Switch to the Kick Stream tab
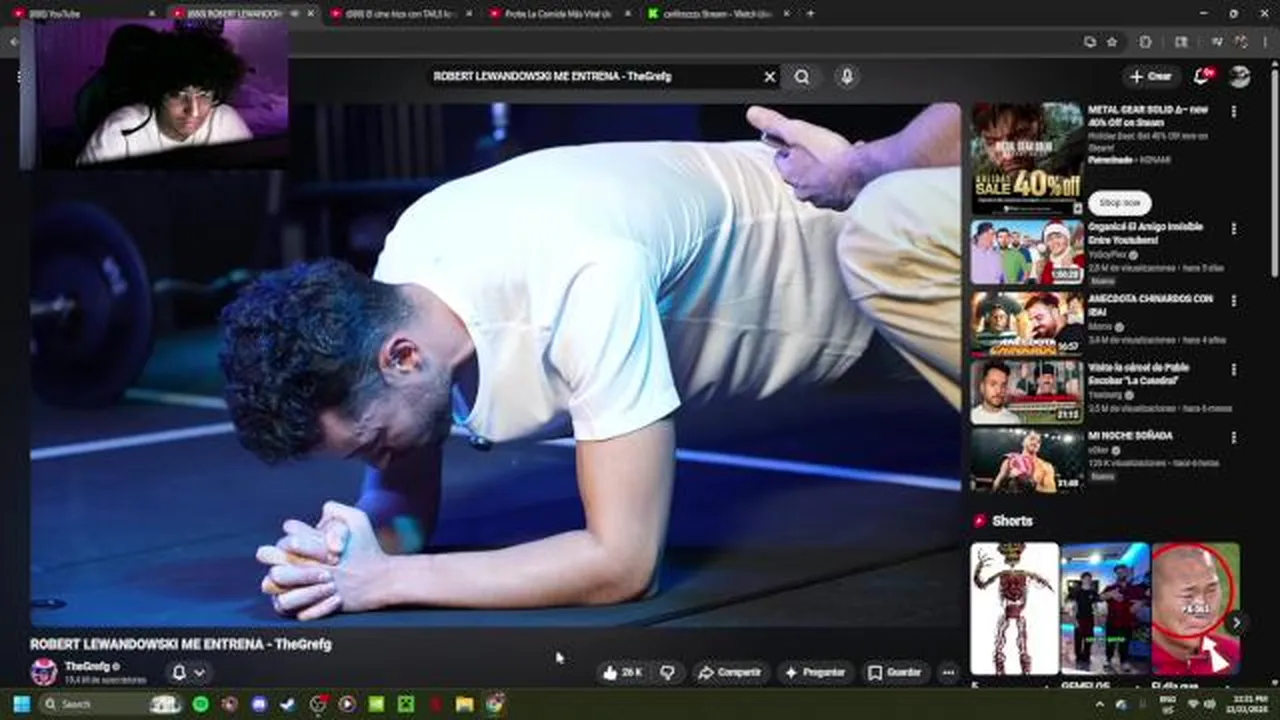Viewport: 1280px width, 720px height. tap(716, 14)
